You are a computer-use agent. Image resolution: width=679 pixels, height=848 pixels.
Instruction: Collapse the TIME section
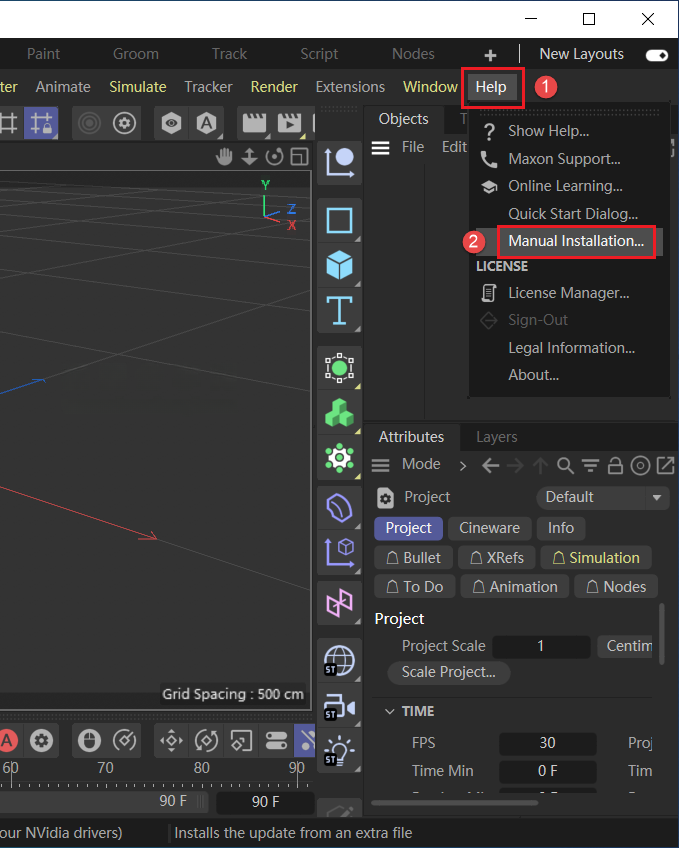tap(390, 712)
